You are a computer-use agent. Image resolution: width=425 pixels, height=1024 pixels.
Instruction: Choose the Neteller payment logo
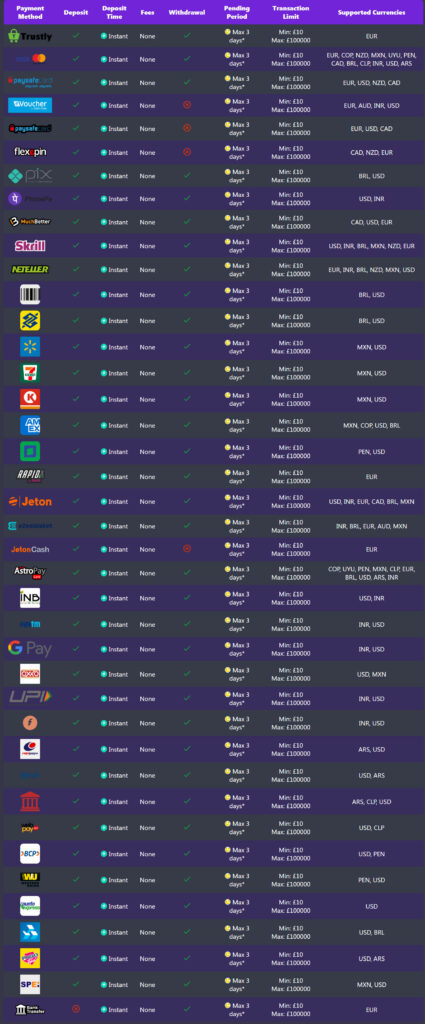click(30, 269)
